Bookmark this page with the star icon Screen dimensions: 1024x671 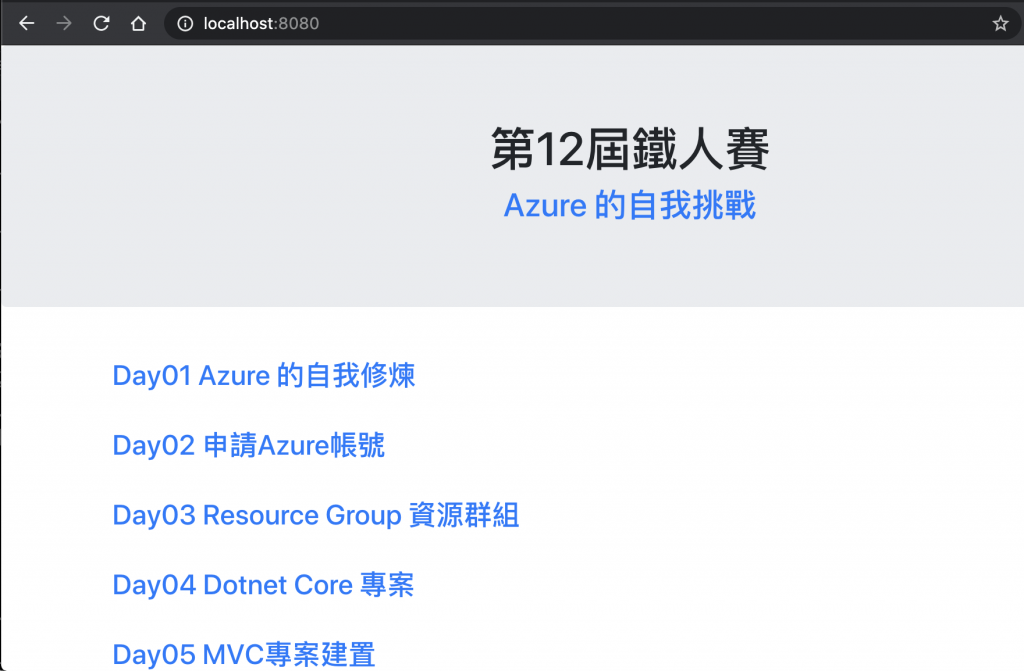pos(1000,24)
